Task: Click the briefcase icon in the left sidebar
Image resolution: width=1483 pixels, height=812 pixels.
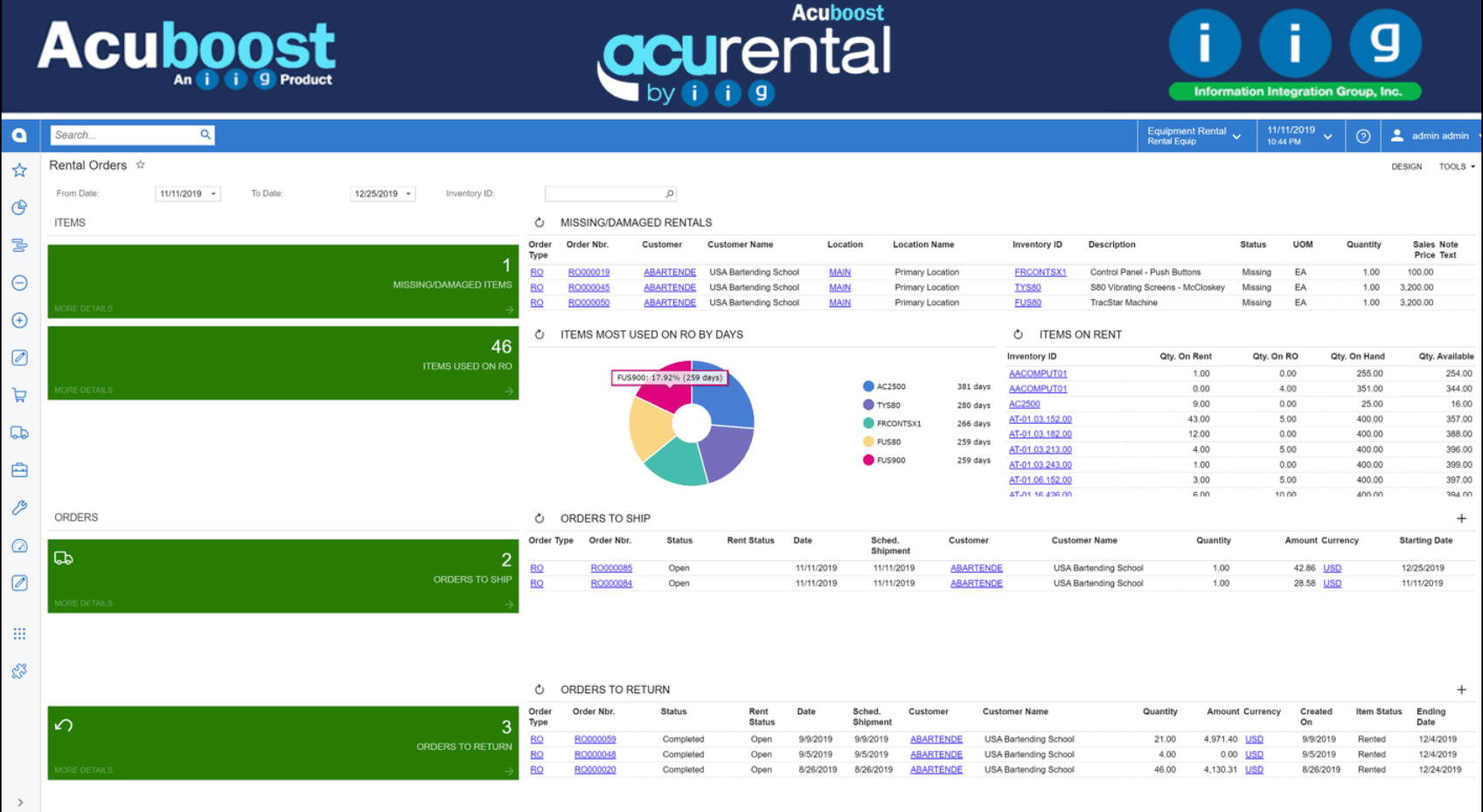Action: pos(19,469)
